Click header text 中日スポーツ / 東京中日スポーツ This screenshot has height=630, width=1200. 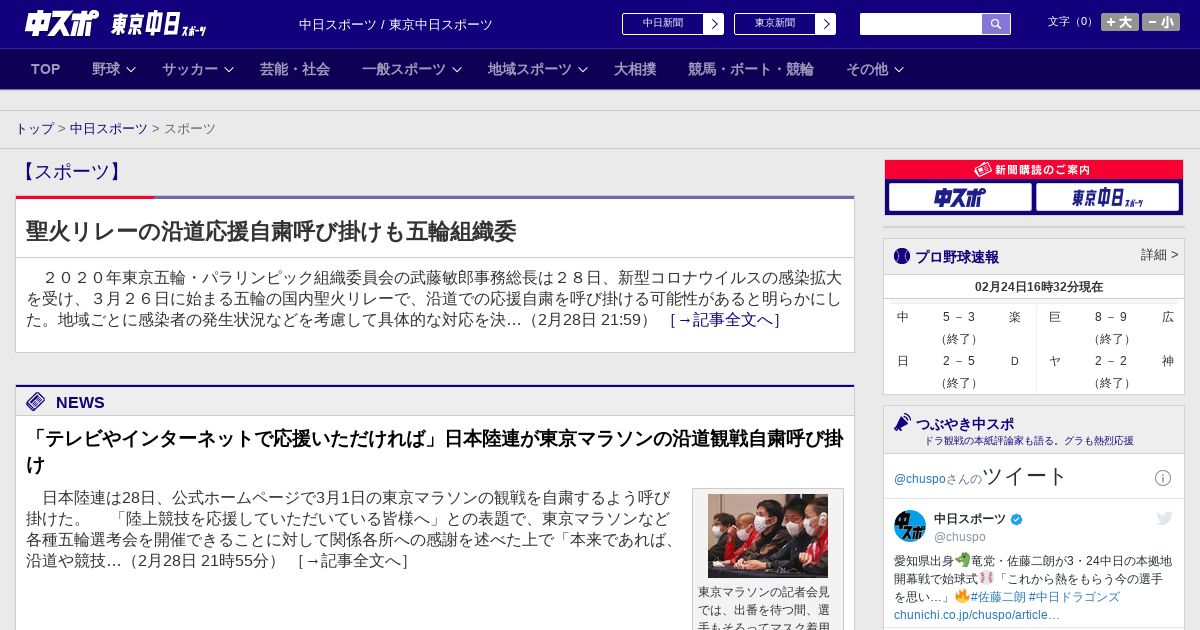[396, 24]
